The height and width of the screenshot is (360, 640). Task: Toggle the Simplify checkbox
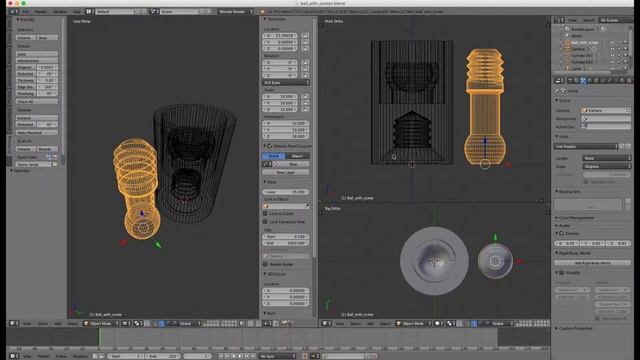562,272
